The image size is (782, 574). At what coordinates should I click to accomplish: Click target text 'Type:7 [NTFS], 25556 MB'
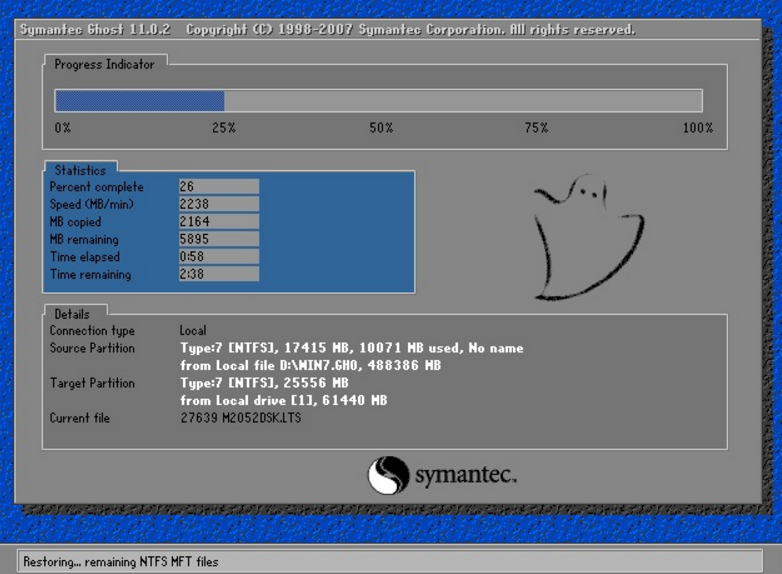264,383
